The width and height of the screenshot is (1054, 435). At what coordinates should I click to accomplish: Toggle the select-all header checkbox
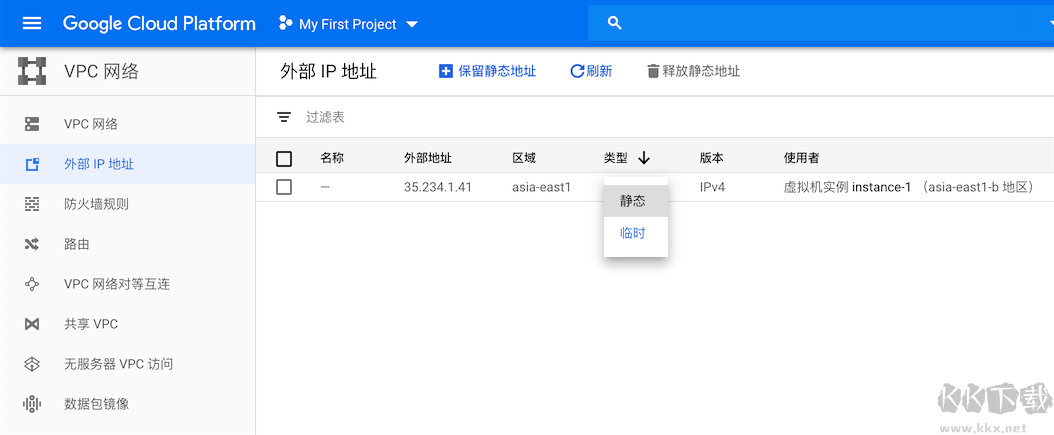pos(284,159)
